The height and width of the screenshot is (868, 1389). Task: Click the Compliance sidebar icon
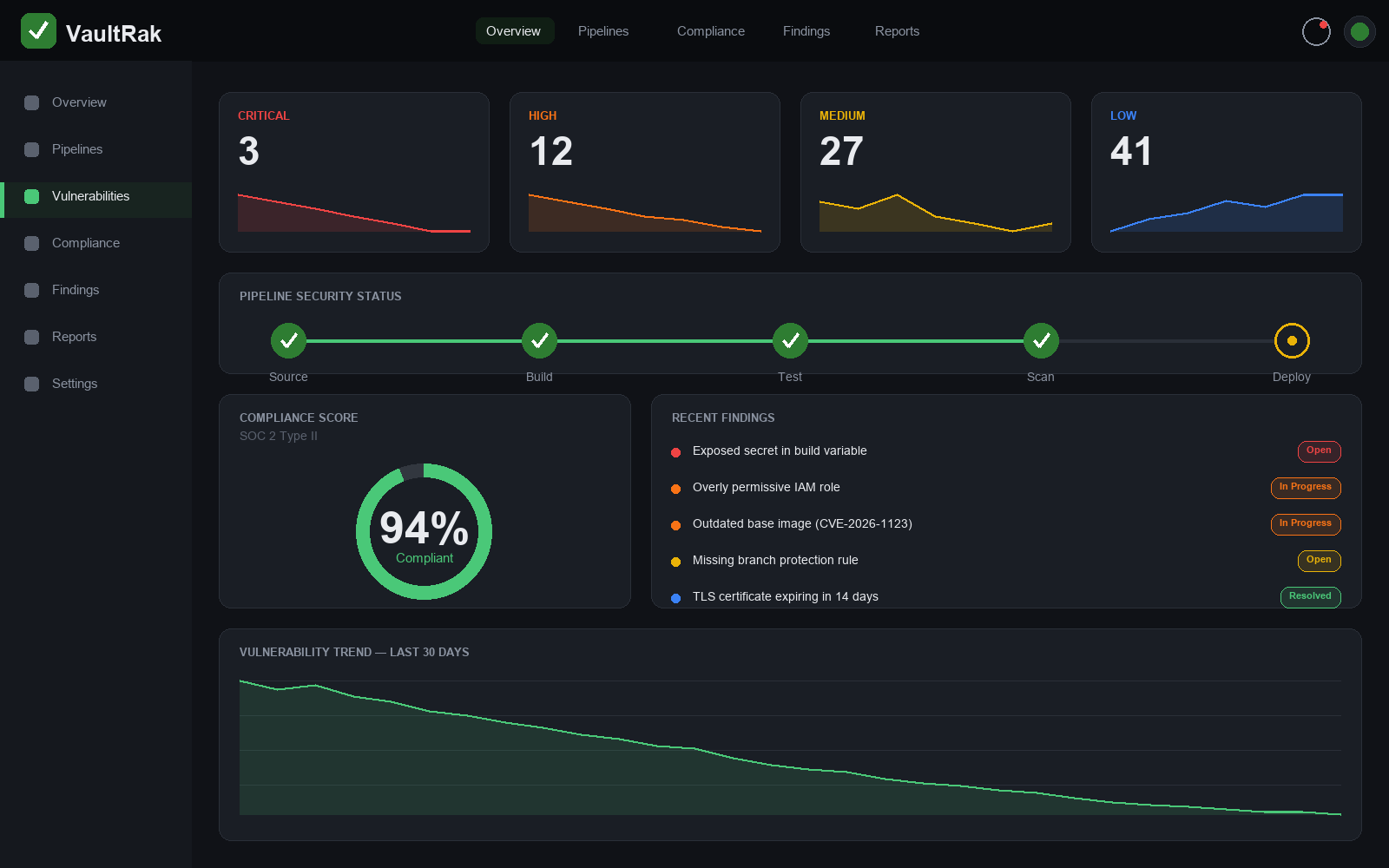32,243
